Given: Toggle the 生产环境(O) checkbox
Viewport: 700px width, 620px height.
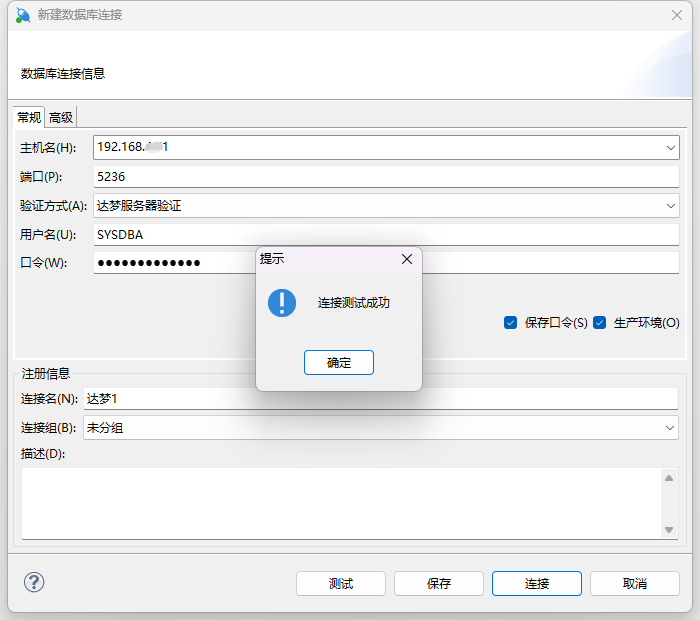Looking at the screenshot, I should (x=600, y=322).
